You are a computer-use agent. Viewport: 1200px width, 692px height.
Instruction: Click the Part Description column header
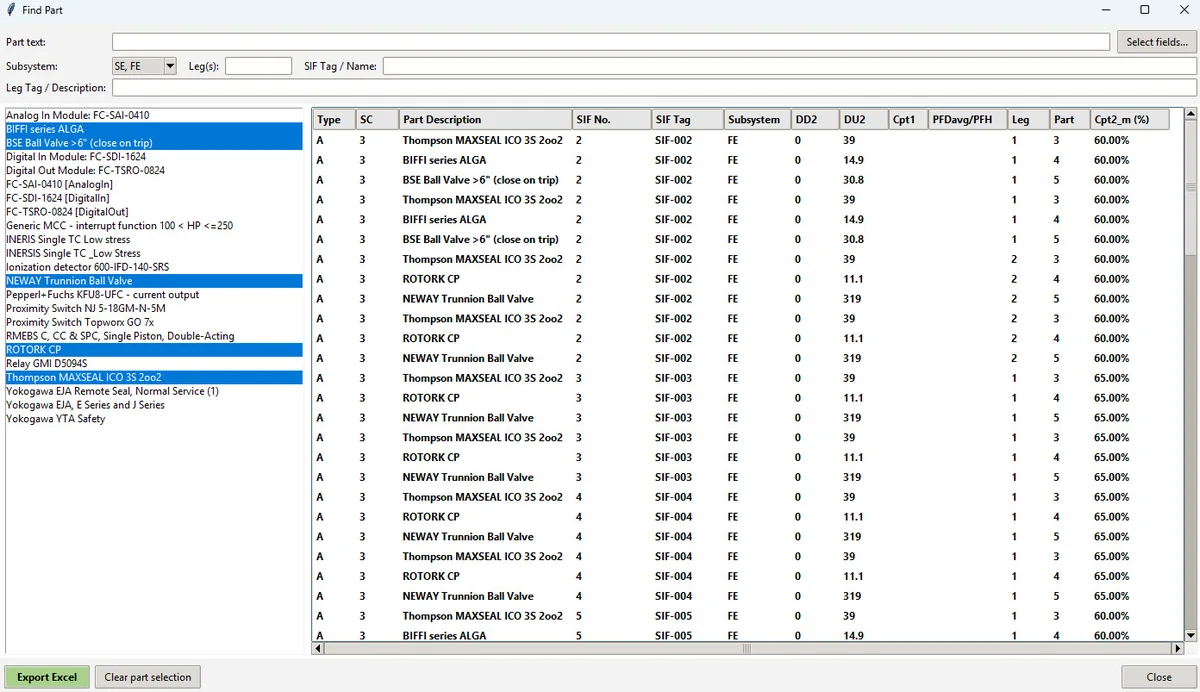point(485,119)
